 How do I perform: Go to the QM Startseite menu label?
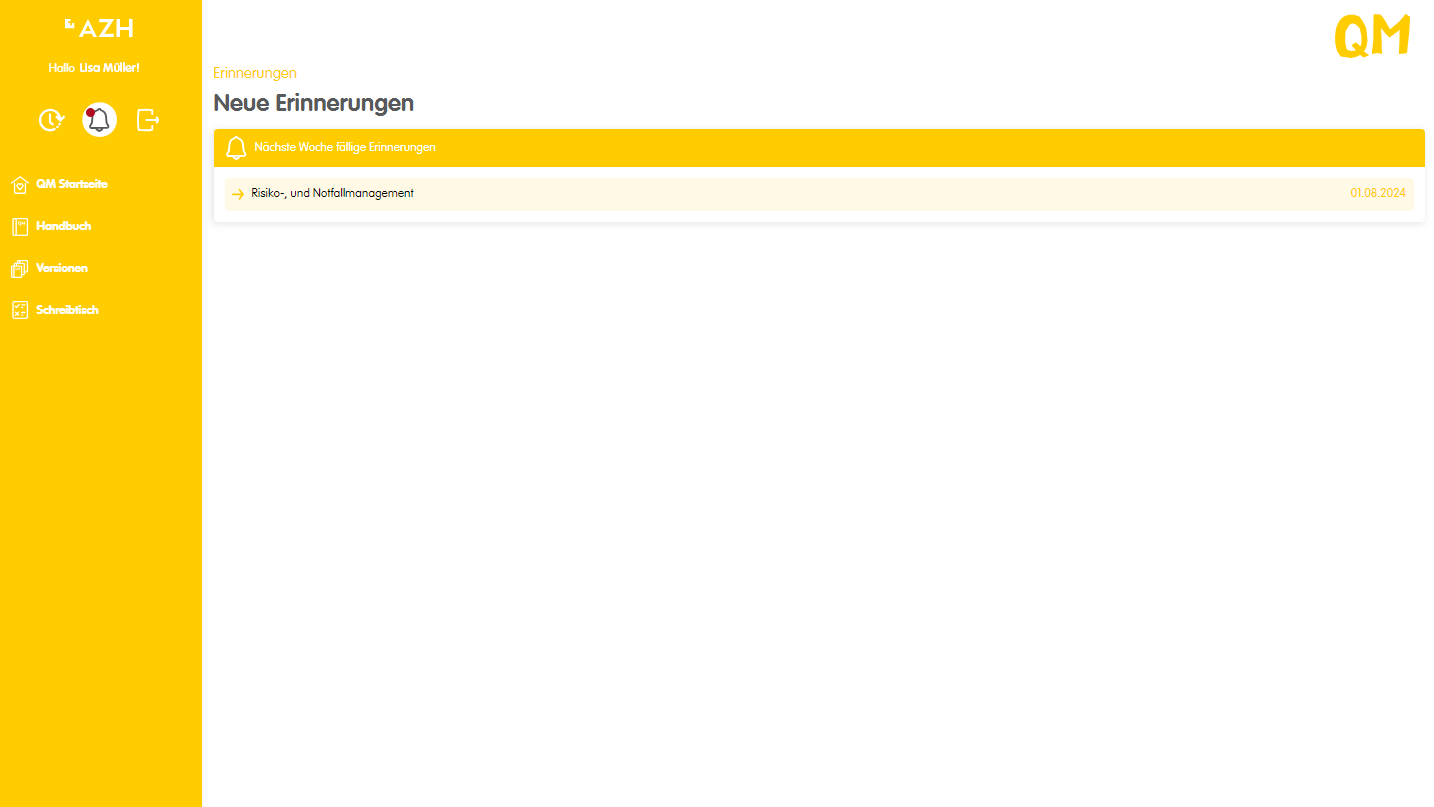(72, 184)
